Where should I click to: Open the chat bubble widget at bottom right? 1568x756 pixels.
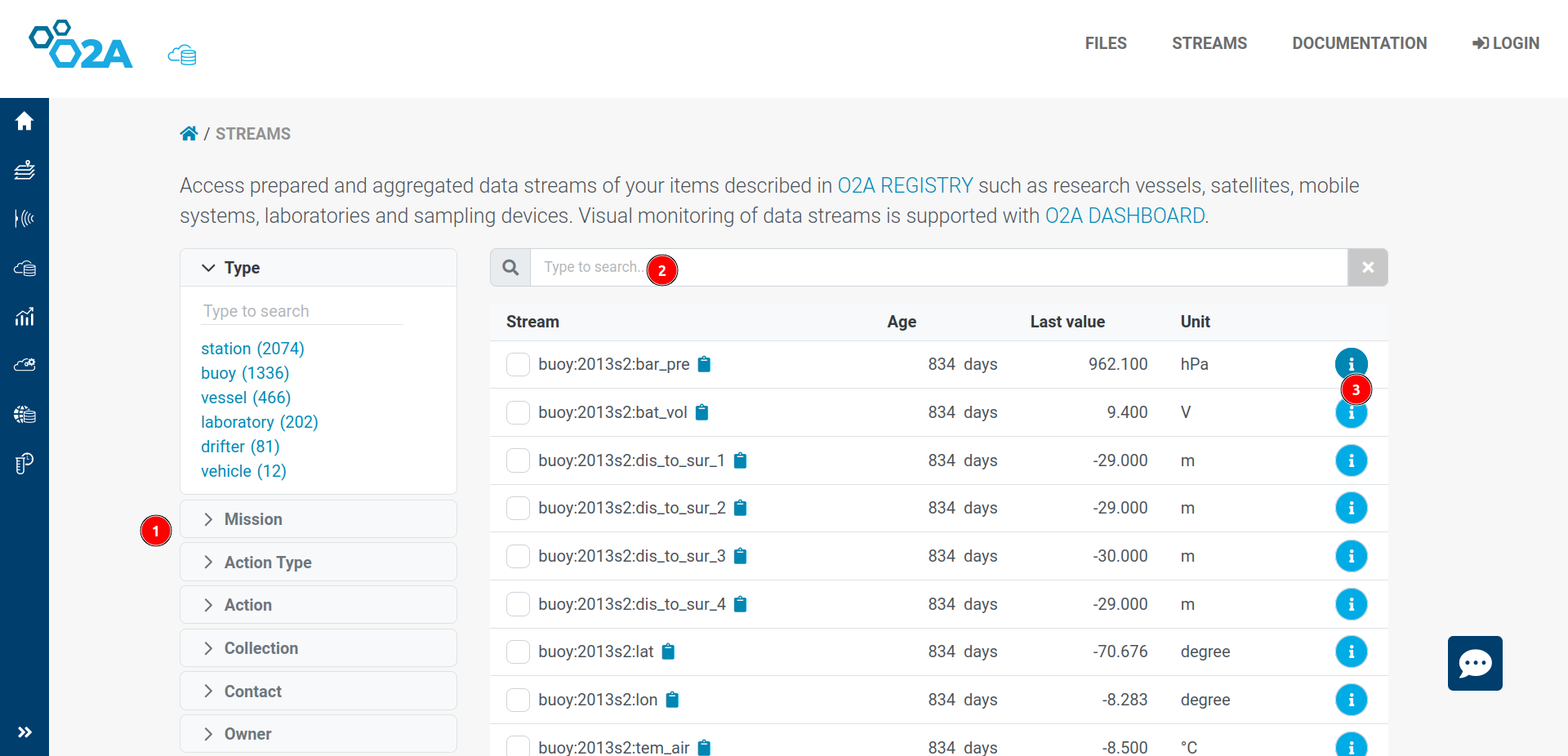tap(1474, 663)
